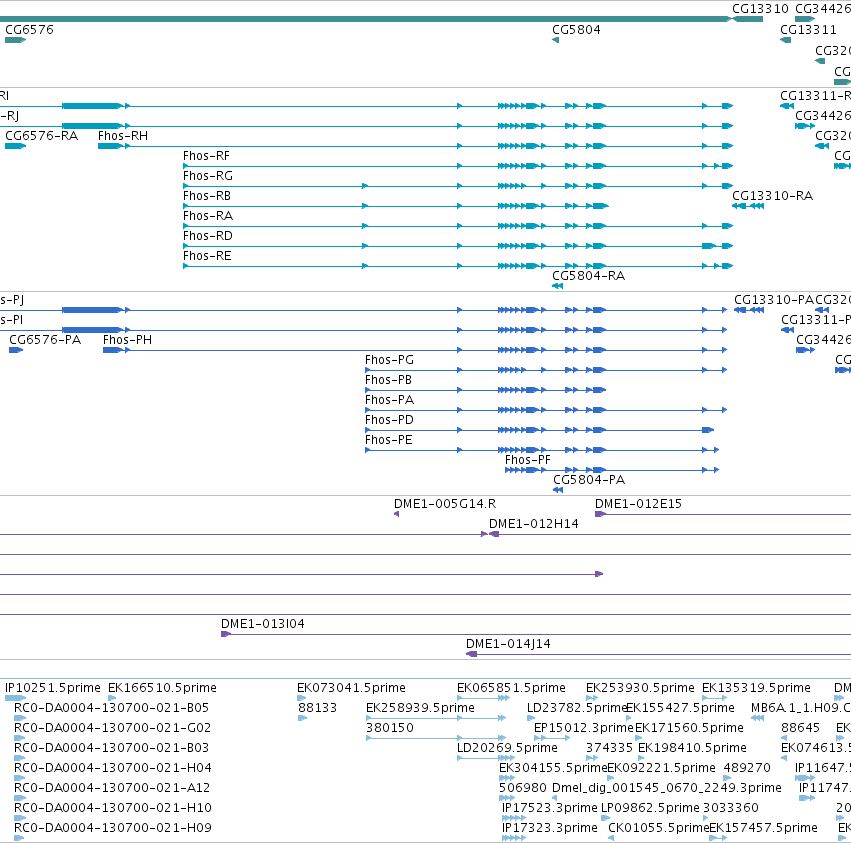
Task: Open the 380150 EST label
Action: tap(390, 728)
